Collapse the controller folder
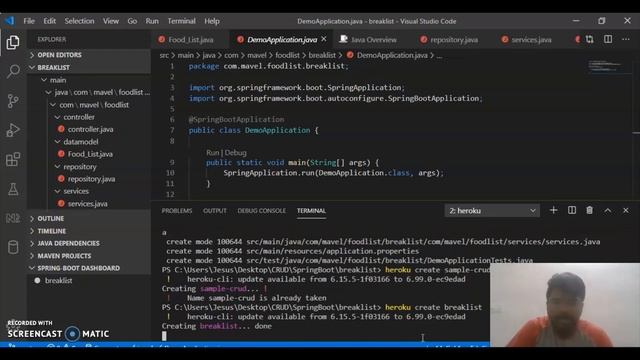Viewport: 640px width, 360px height. pyautogui.click(x=89, y=117)
